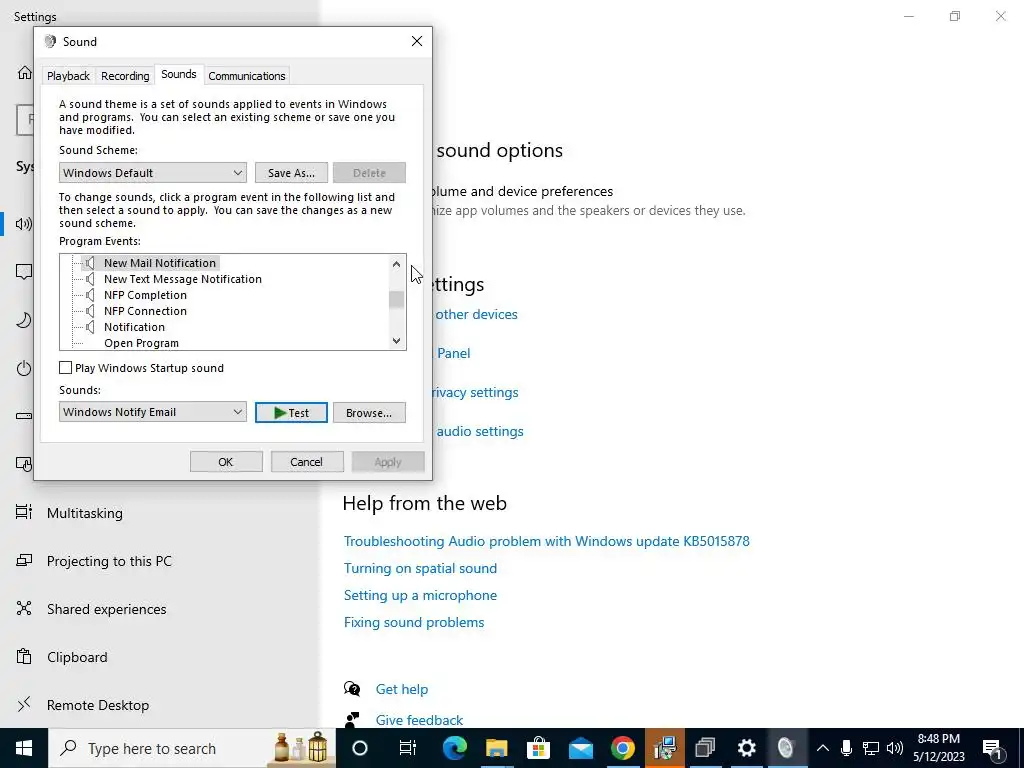This screenshot has width=1024, height=768.
Task: Click the Shared experiences icon
Action: [x=24, y=609]
